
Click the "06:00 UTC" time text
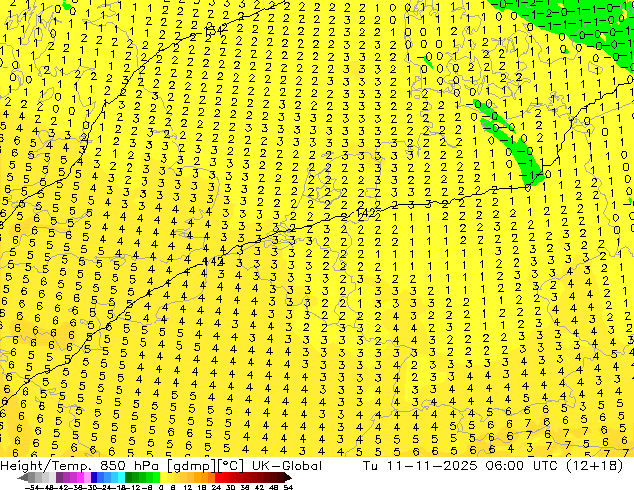point(524,466)
